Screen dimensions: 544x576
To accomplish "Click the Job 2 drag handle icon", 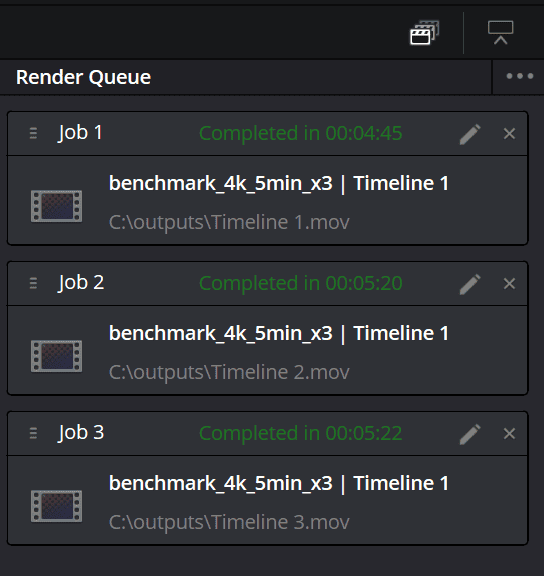I will pyautogui.click(x=33, y=283).
